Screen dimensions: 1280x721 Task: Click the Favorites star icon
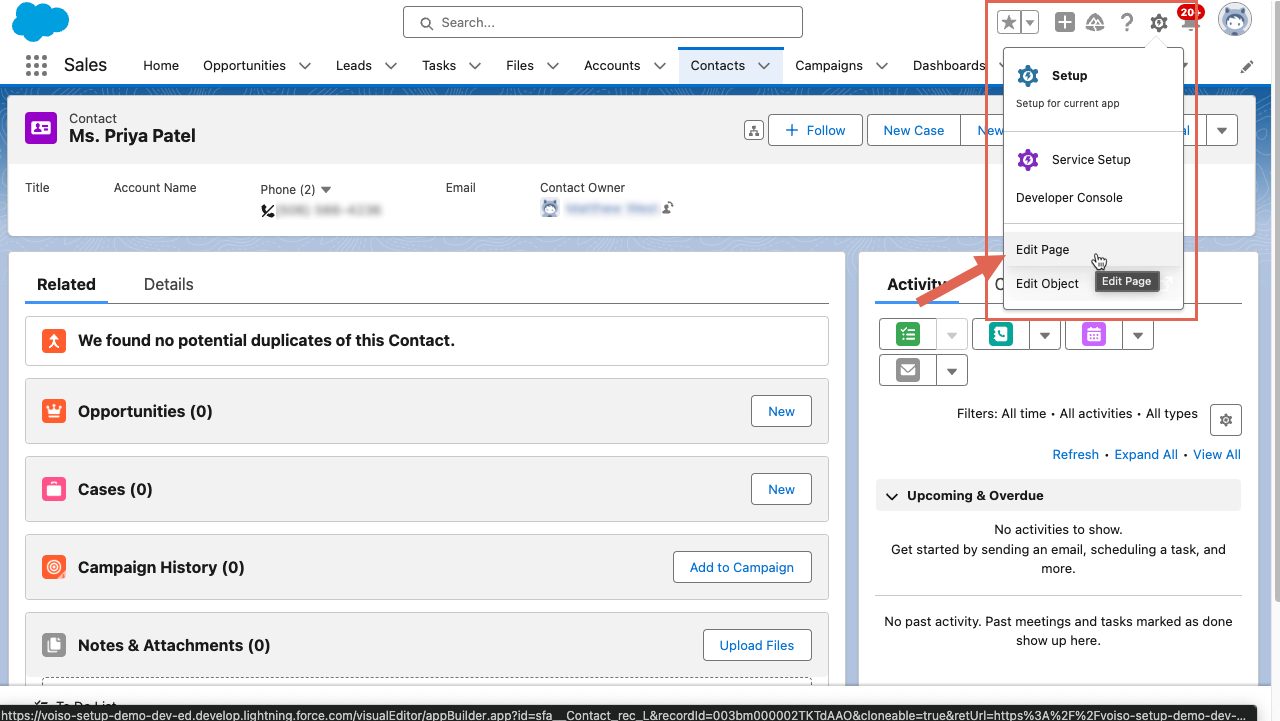click(1009, 22)
